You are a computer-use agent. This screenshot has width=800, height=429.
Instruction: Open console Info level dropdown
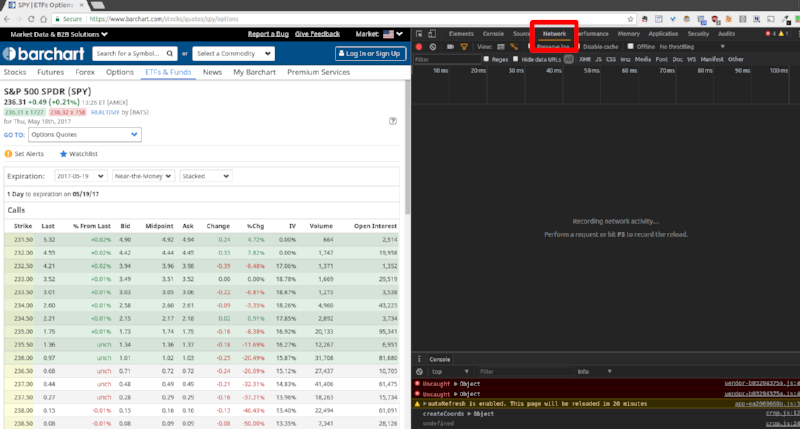click(x=594, y=371)
